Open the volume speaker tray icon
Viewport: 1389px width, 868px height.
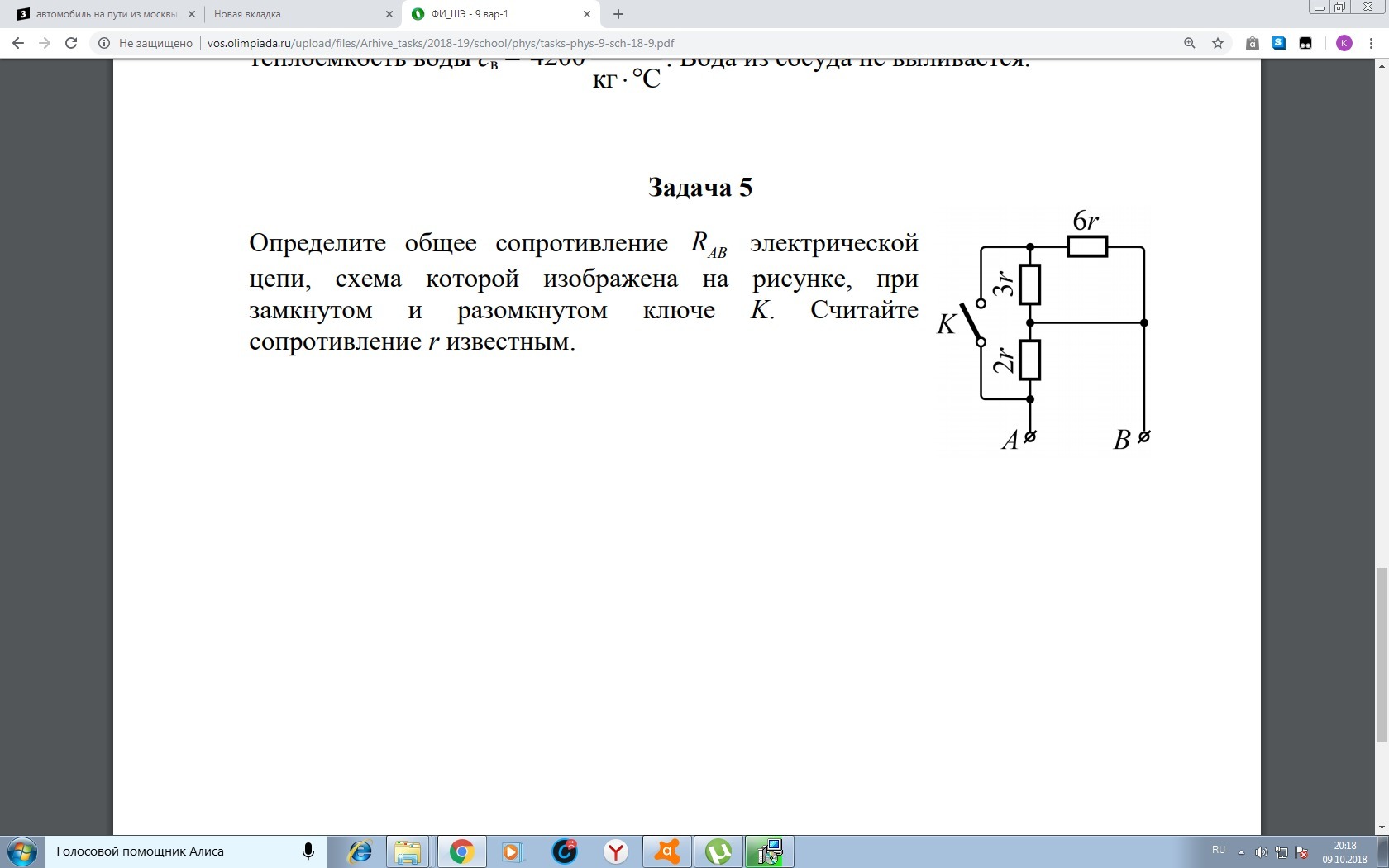pyautogui.click(x=1261, y=852)
